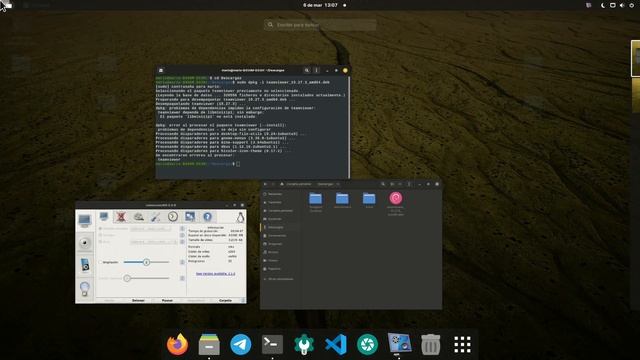
Task: Open a new tab in the terminal
Action: point(161,70)
